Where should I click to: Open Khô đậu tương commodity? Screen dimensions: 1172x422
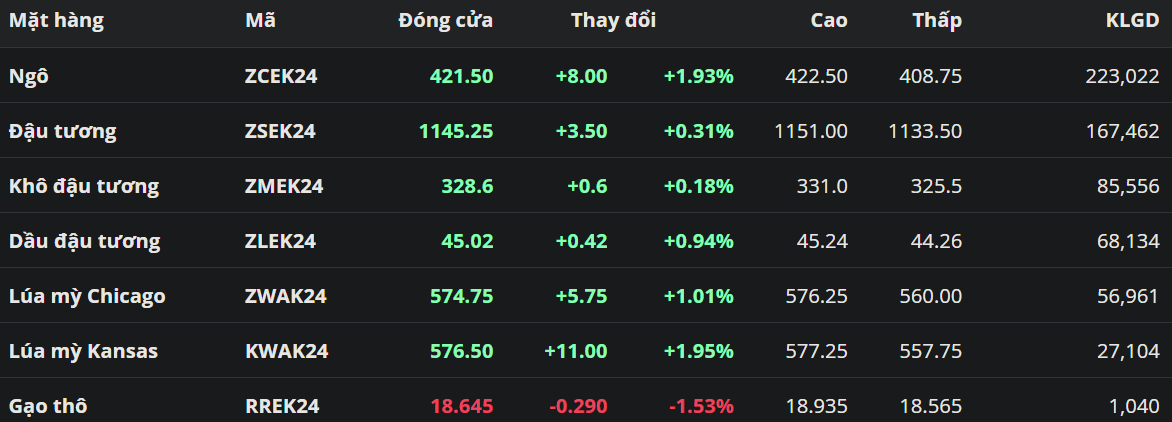click(x=84, y=186)
